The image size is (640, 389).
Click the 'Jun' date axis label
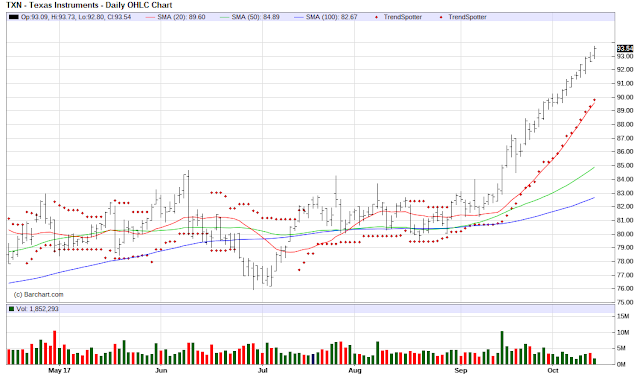[161, 371]
